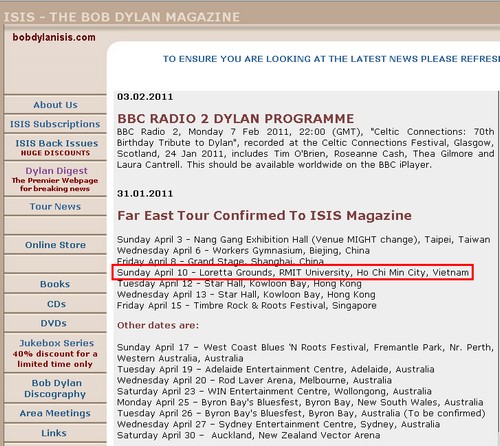This screenshot has height=446, width=500.
Task: Click the 'Other dates are:' subheading
Action: 158,326
